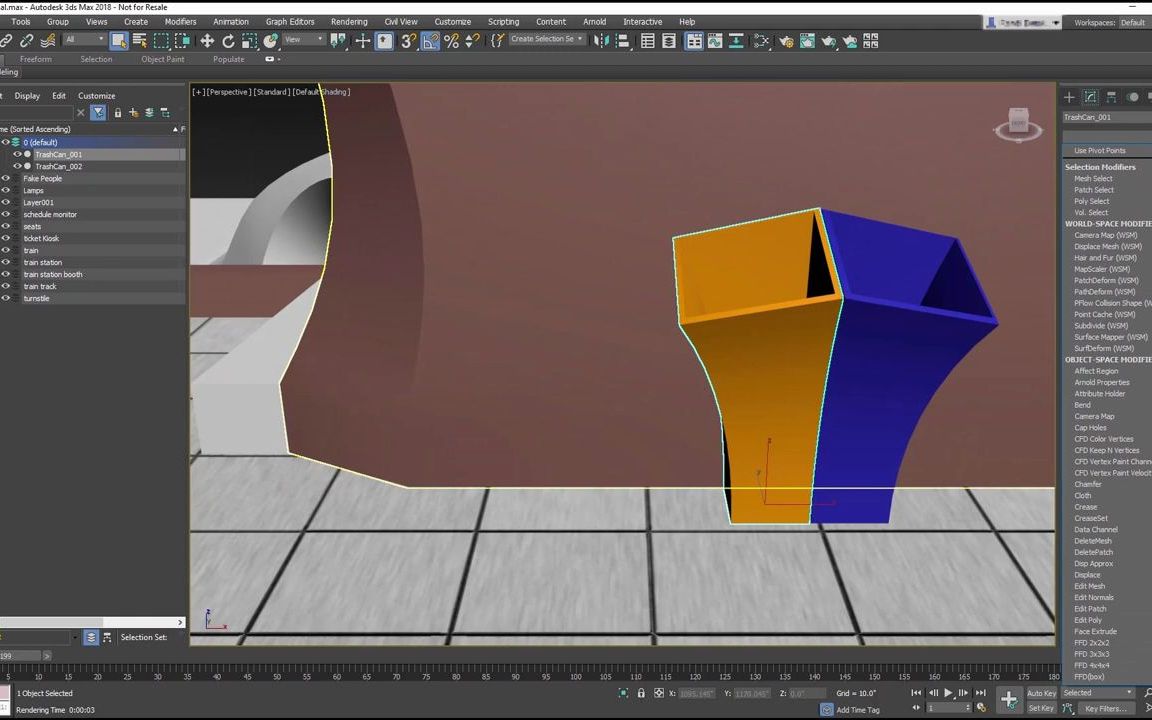Viewport: 1152px width, 720px height.
Task: Toggle Auto Key mode
Action: [x=1041, y=693]
